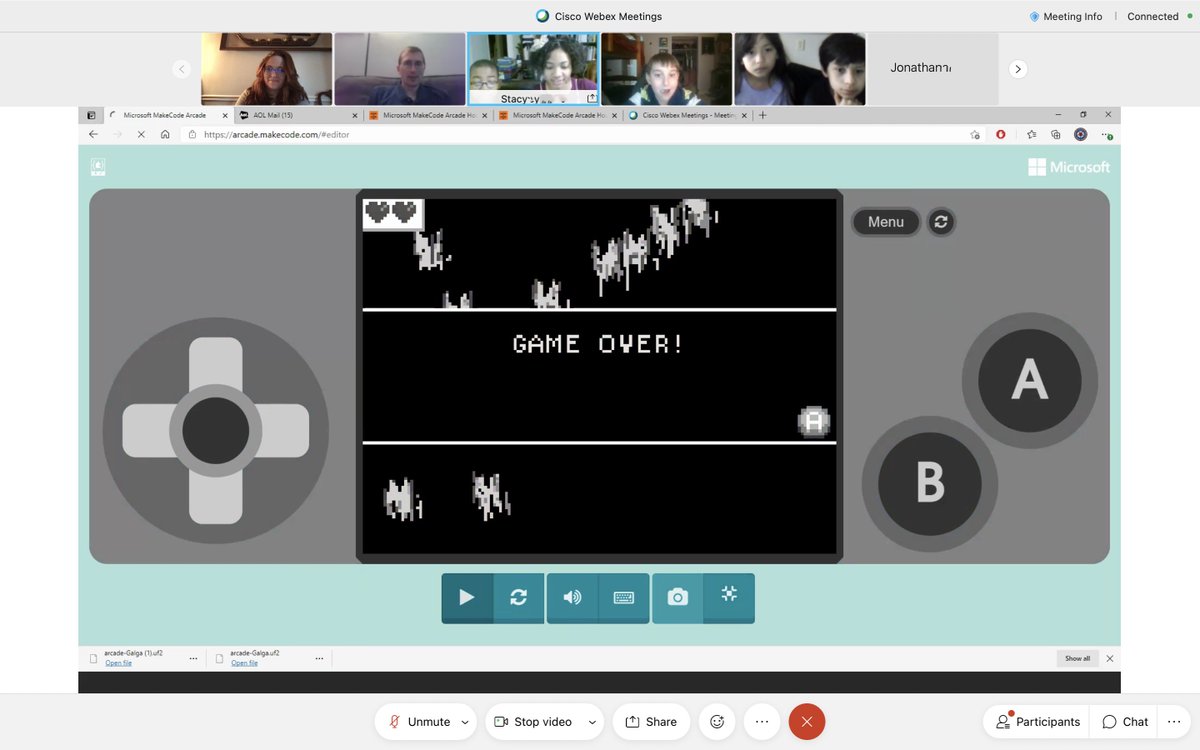Switch to the AOL Mail (15) tab
1200x750 pixels.
pyautogui.click(x=298, y=115)
